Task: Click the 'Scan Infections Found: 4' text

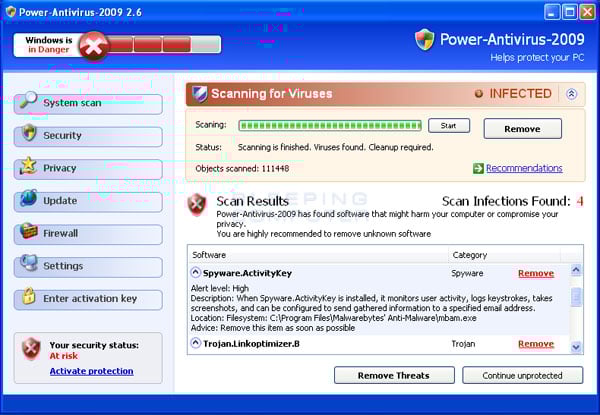Action: coord(512,201)
